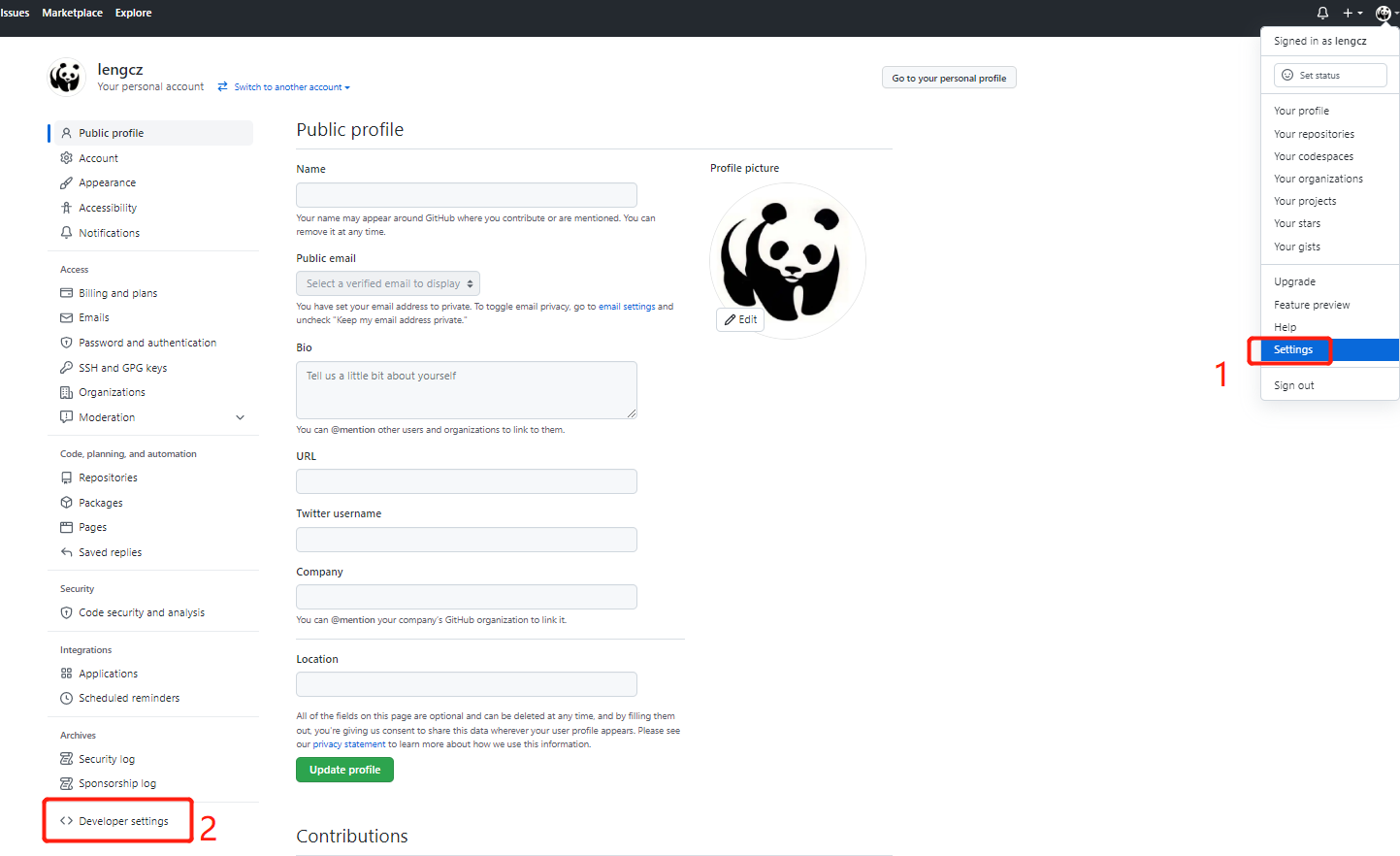Click the Packages box icon

pos(66,503)
